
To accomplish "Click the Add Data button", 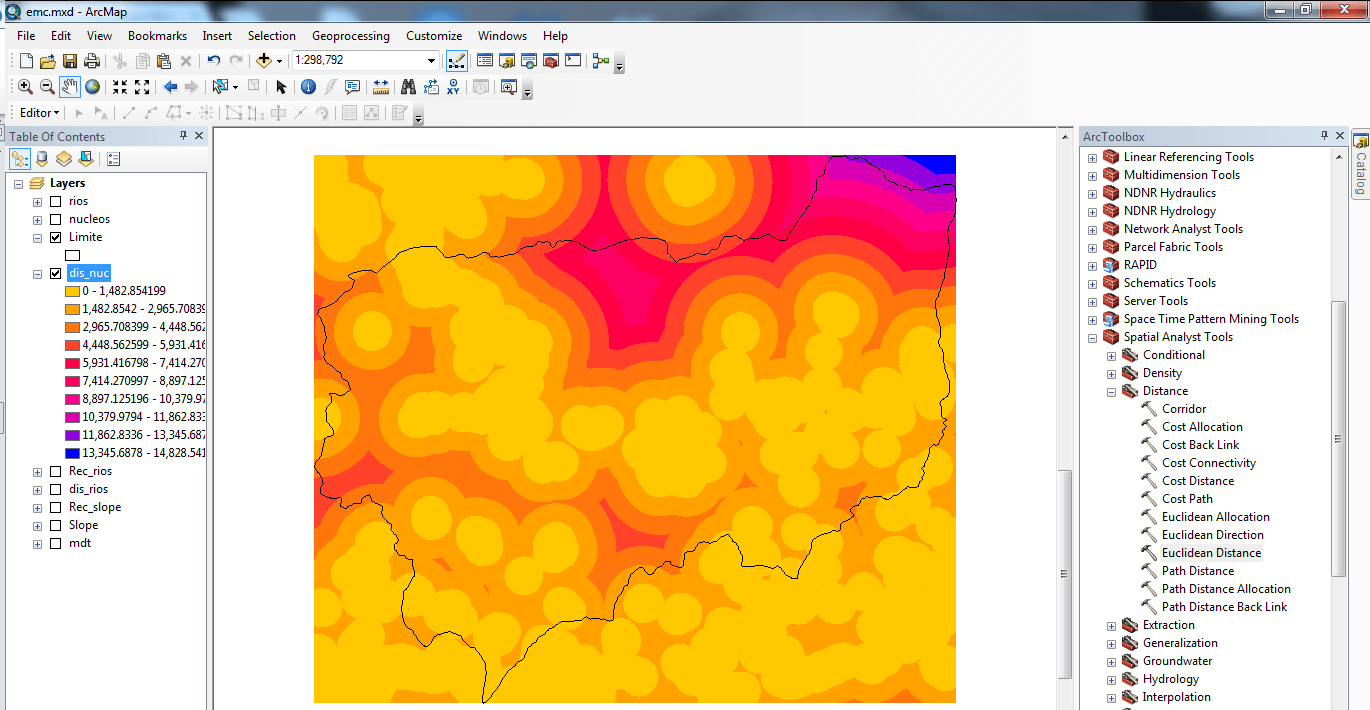I will 265,61.
